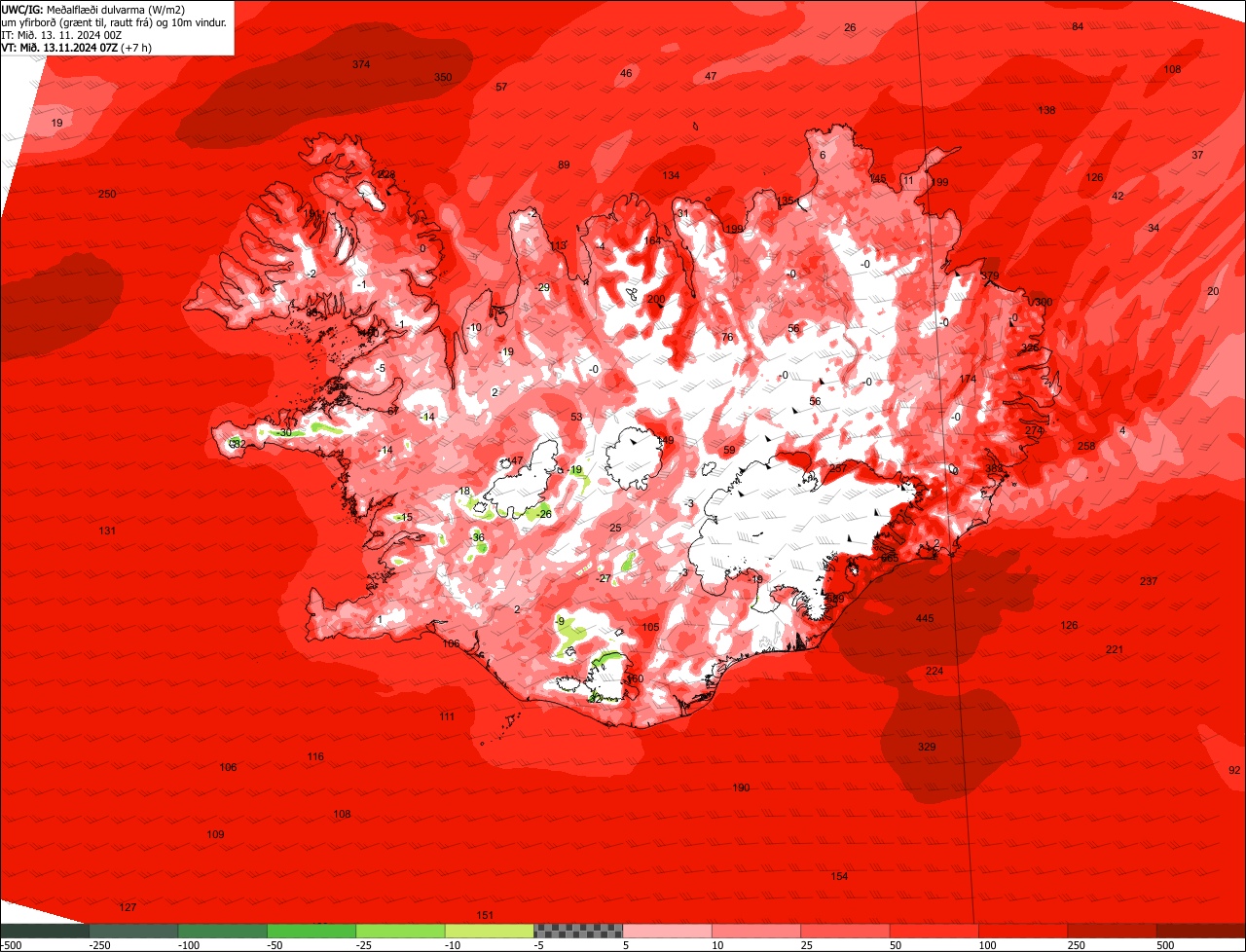Click the value 84 at the top right
This screenshot has height=952, width=1246.
pyautogui.click(x=1078, y=26)
